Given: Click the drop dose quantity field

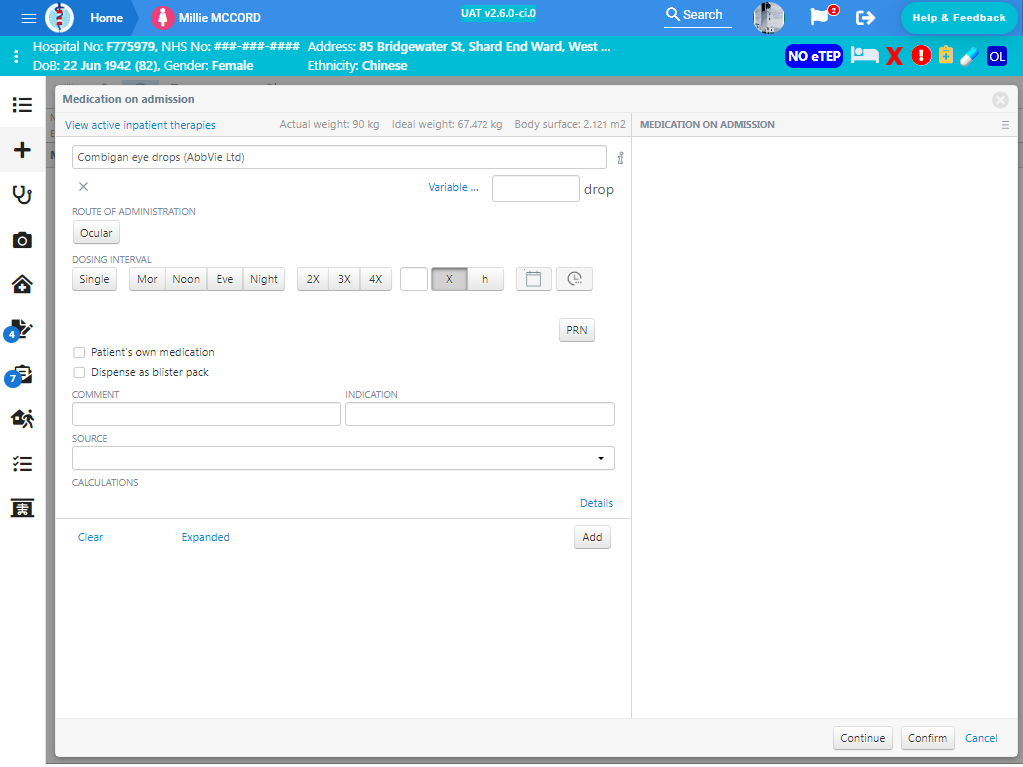Looking at the screenshot, I should [x=536, y=188].
